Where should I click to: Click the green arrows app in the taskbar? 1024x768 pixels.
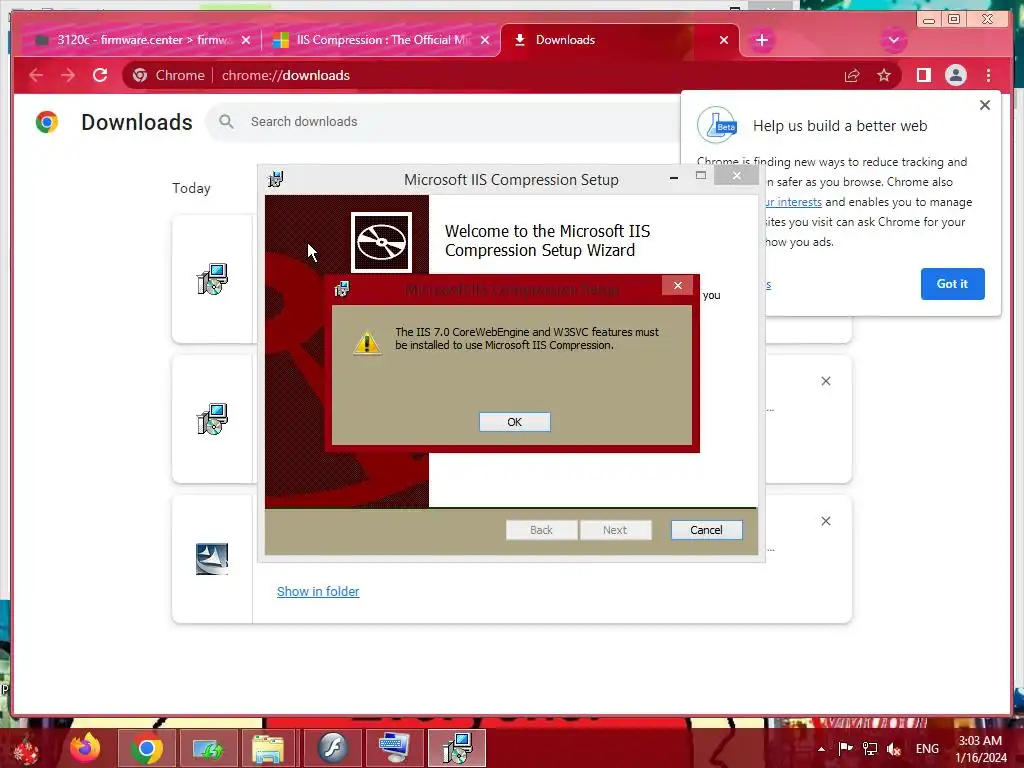[x=208, y=748]
